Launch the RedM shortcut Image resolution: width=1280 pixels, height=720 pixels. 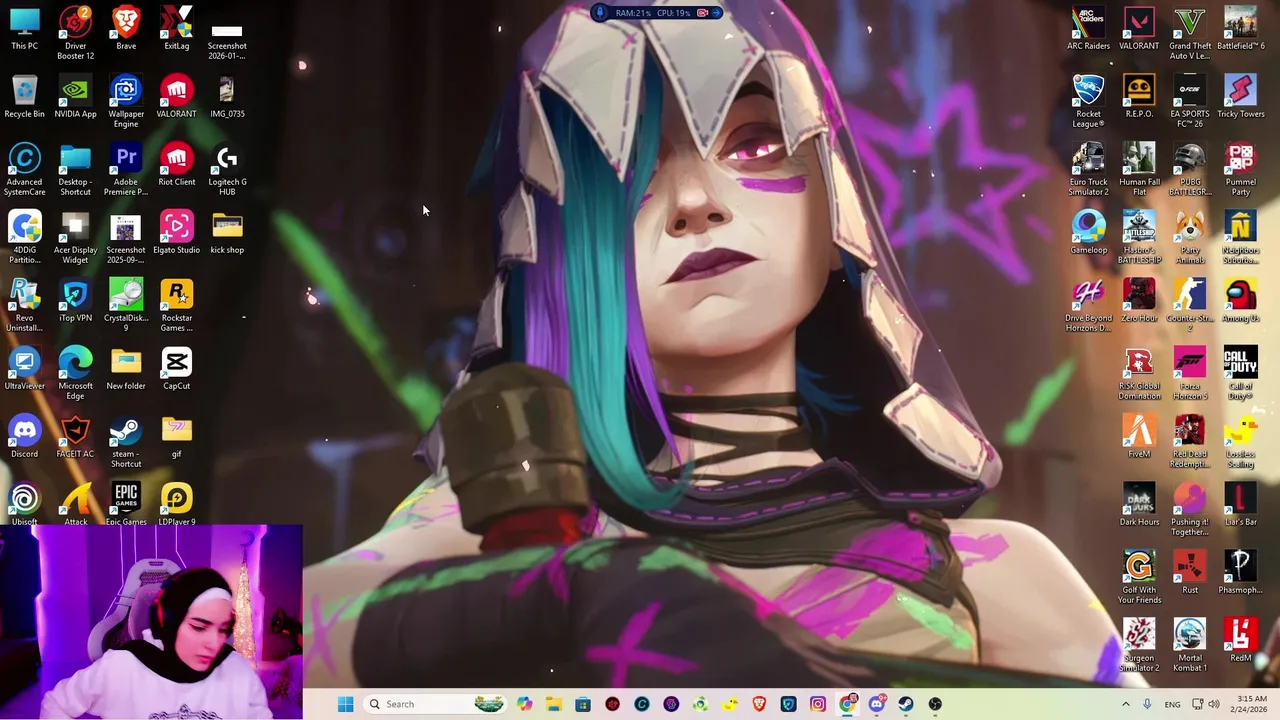click(1241, 641)
